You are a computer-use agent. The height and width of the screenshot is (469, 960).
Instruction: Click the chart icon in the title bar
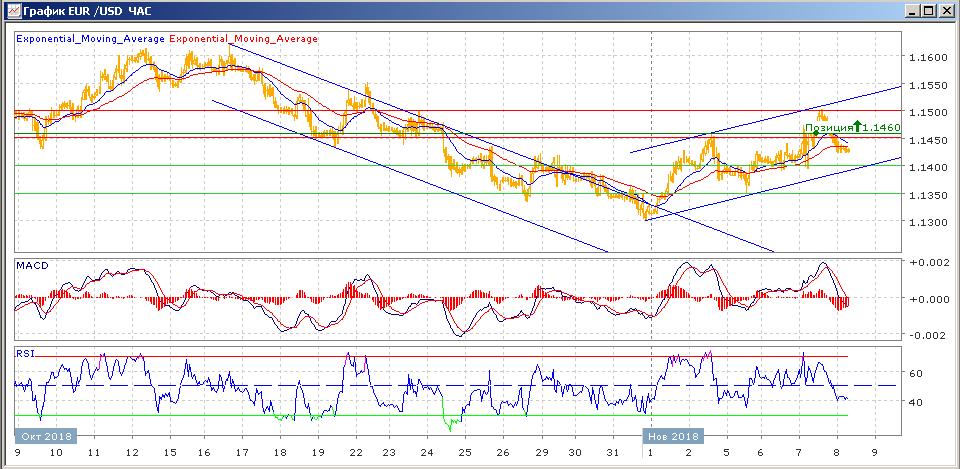coord(9,9)
